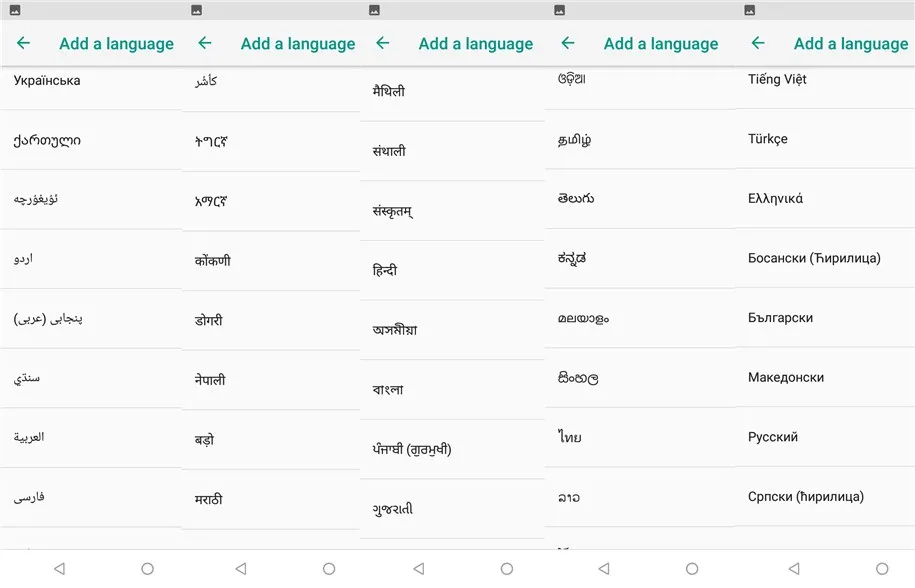Select Tiếng Việt language

tap(824, 80)
